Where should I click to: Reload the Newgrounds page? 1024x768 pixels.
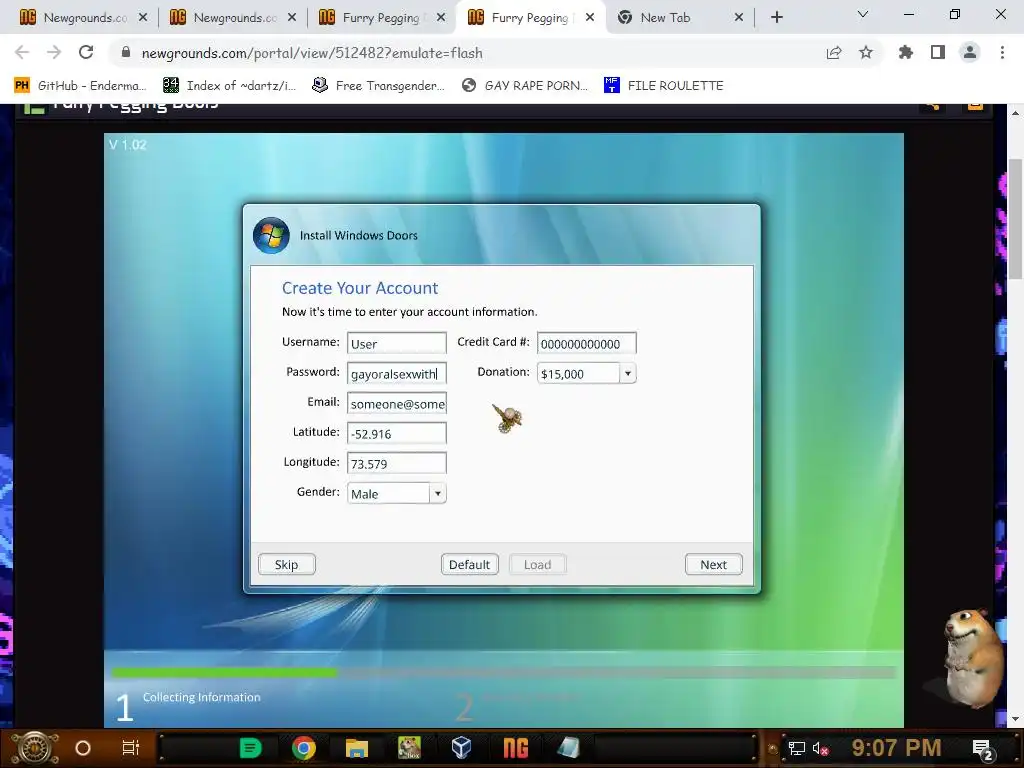click(86, 52)
